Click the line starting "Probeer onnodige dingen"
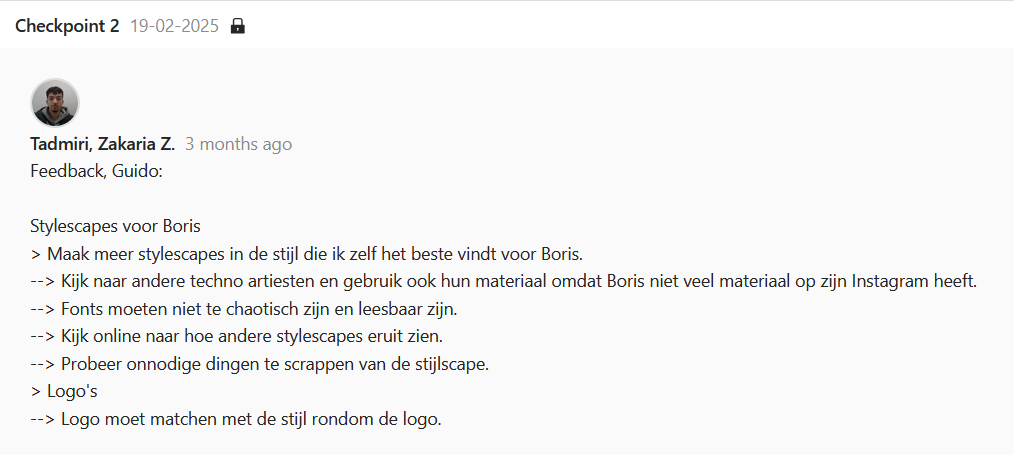Viewport: 1014px width, 455px height. (260, 363)
